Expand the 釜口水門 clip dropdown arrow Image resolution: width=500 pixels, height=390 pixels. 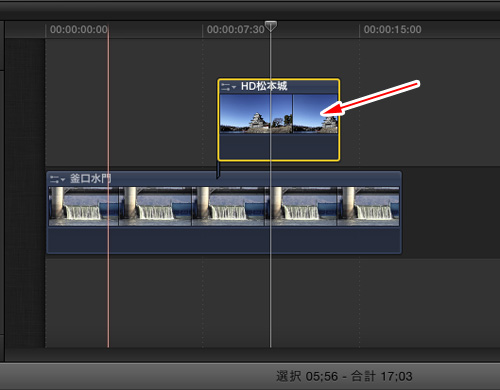pos(63,180)
